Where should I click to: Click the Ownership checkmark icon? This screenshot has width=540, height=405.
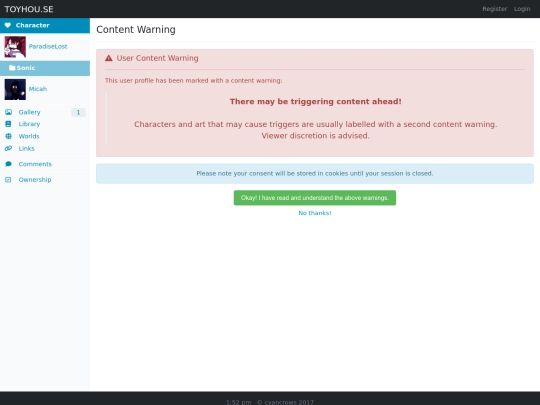coord(8,180)
